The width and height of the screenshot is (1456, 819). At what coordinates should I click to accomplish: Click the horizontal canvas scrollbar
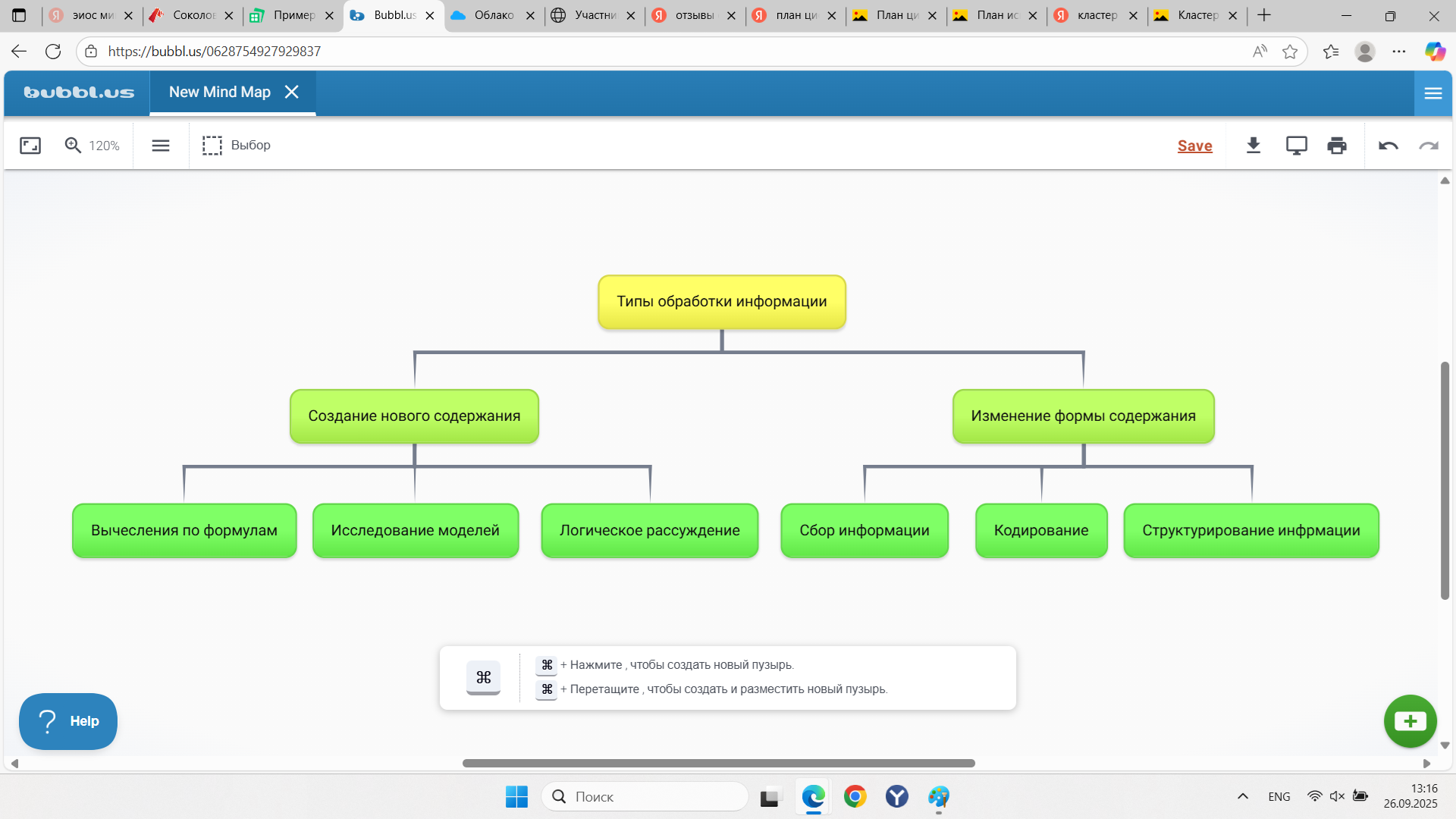point(718,763)
